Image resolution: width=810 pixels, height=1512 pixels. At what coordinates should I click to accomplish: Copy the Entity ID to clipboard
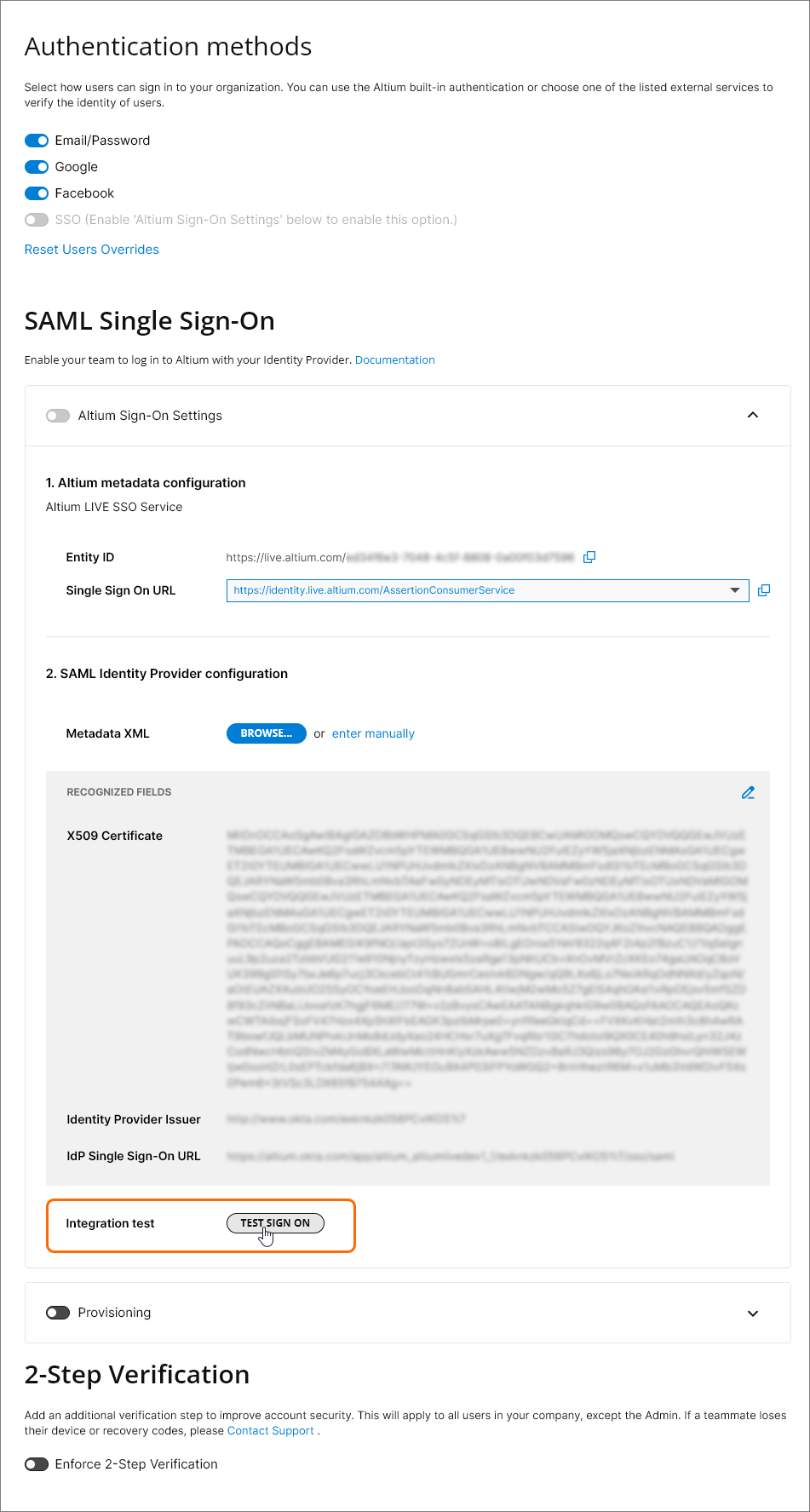(589, 557)
